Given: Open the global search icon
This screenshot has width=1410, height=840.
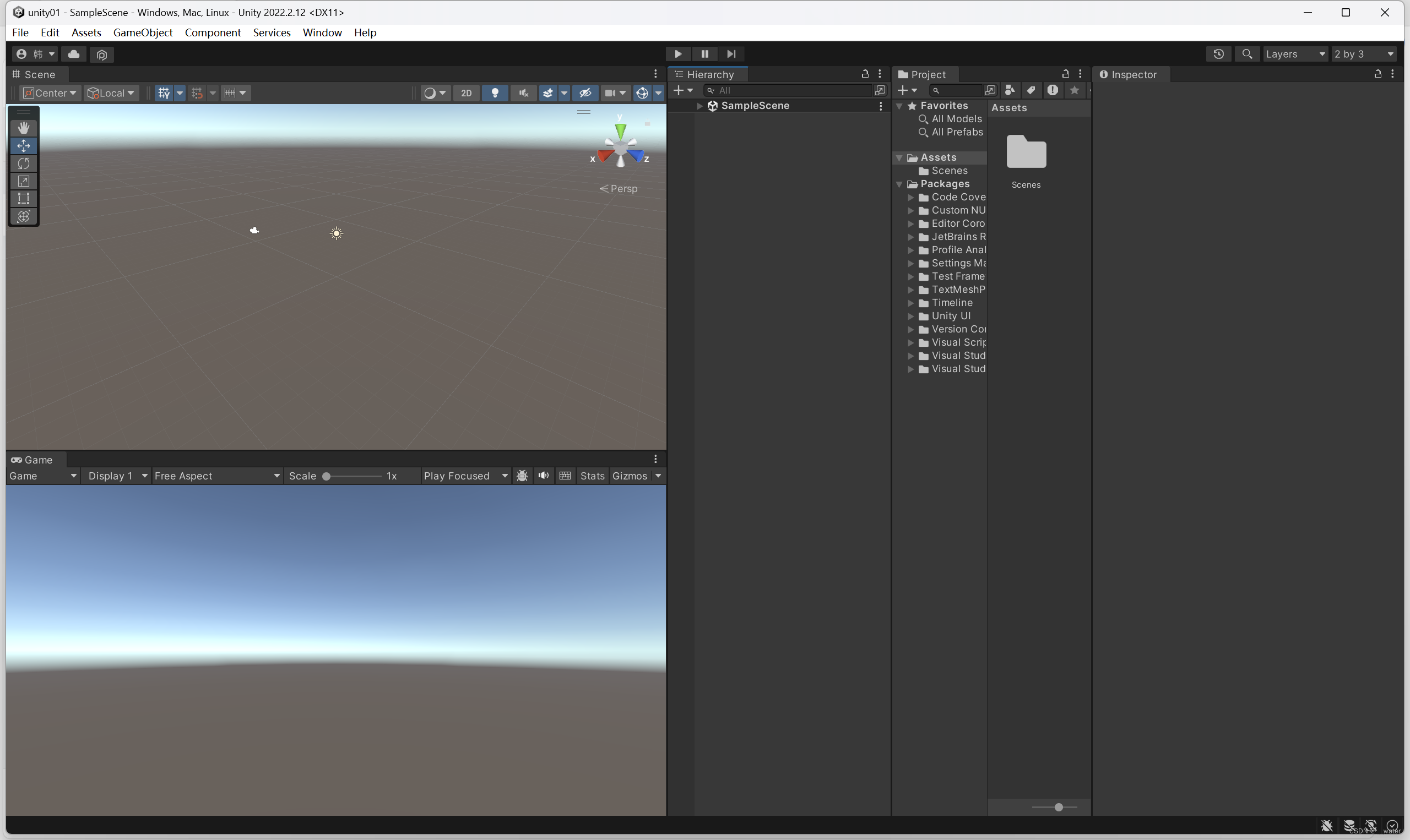Looking at the screenshot, I should pos(1248,54).
